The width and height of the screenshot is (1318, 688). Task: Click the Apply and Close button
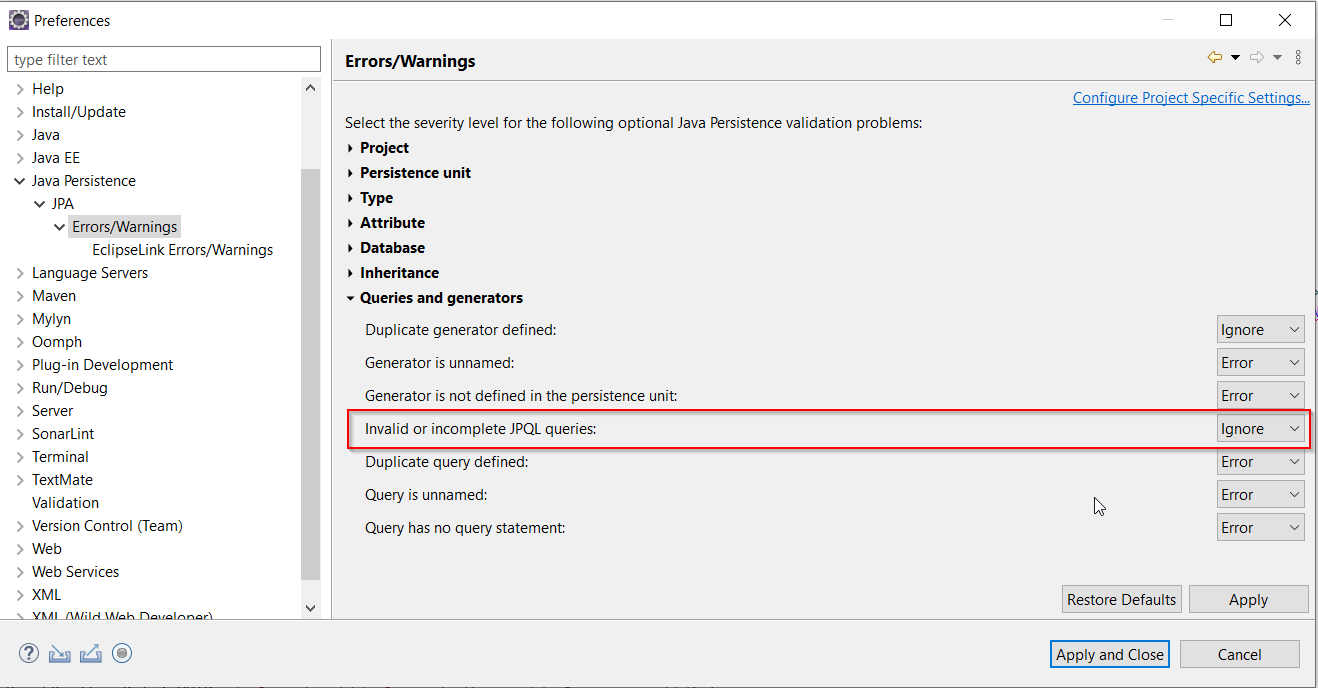pos(1110,655)
